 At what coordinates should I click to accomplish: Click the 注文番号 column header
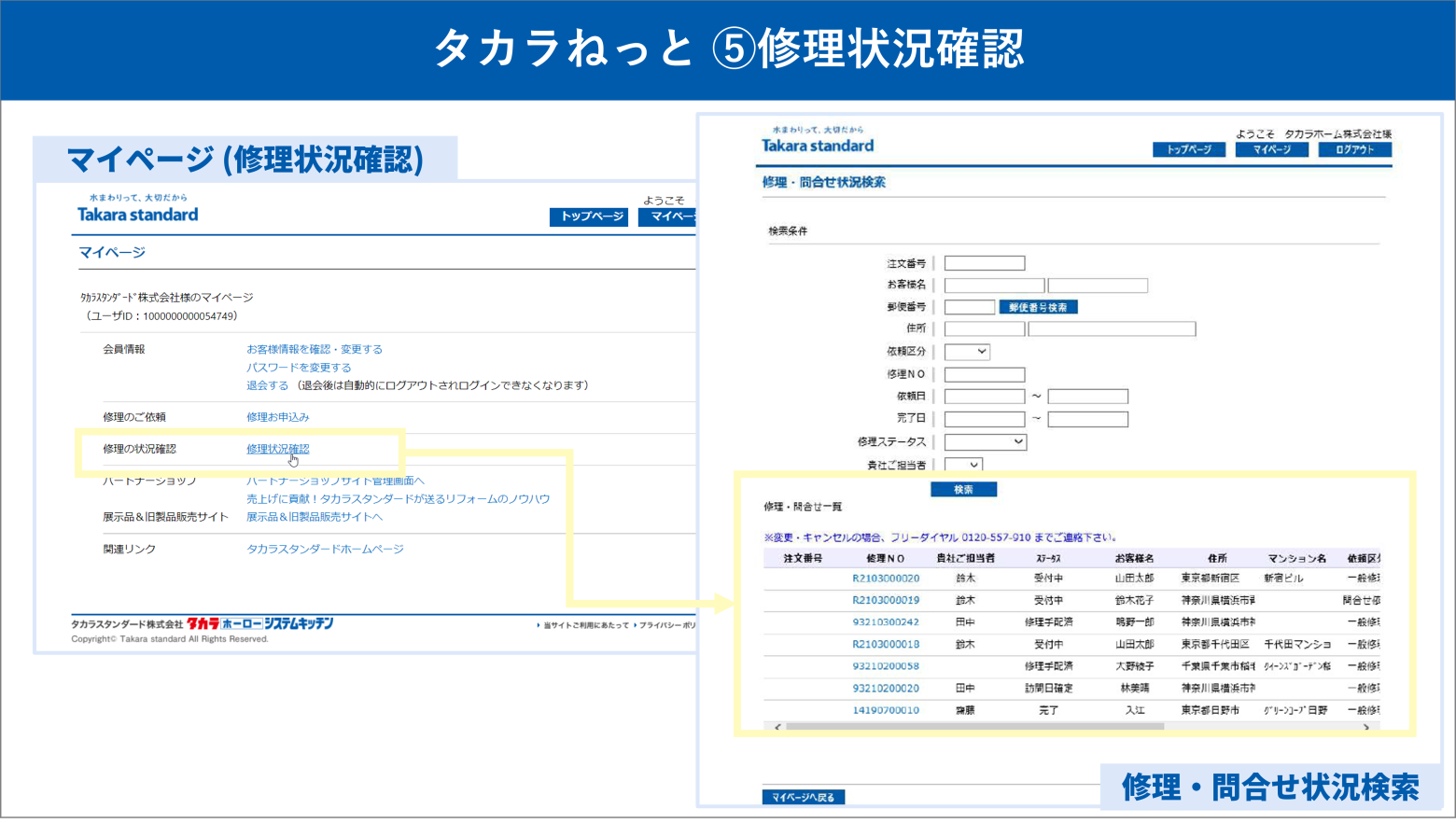[803, 558]
